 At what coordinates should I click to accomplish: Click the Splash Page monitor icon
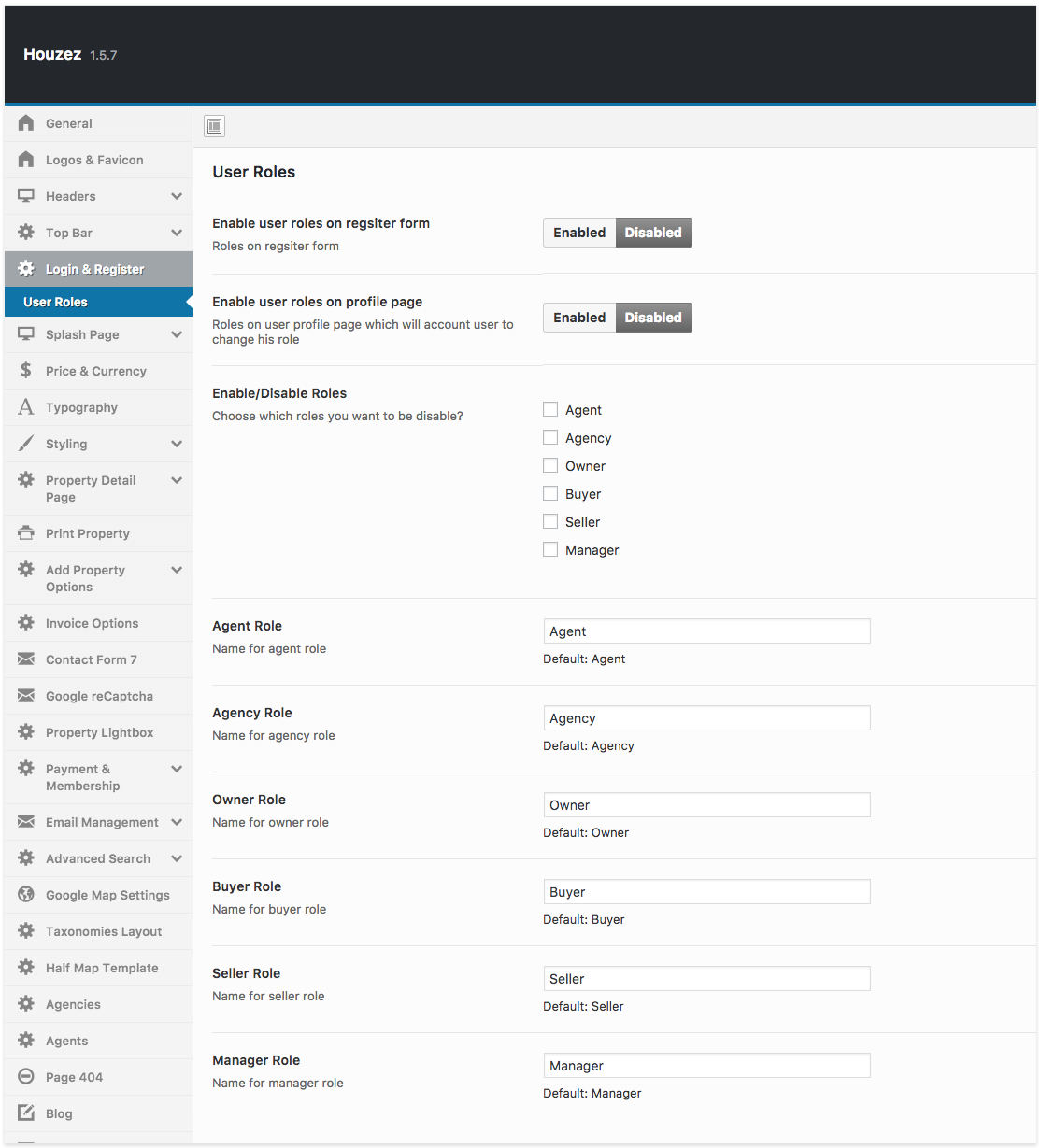(26, 333)
